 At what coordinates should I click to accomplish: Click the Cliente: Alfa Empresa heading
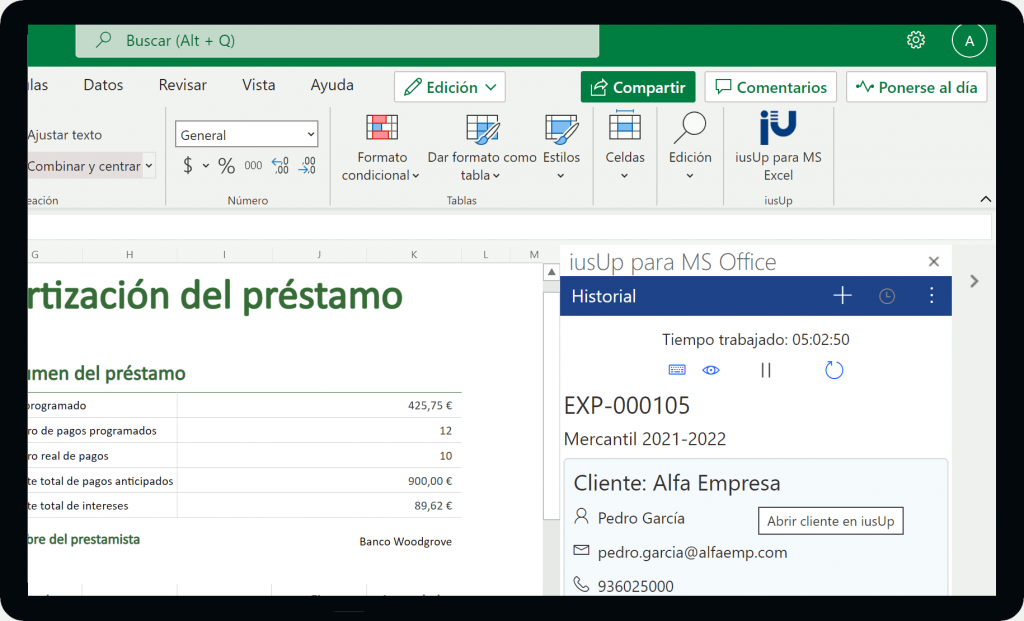click(677, 483)
